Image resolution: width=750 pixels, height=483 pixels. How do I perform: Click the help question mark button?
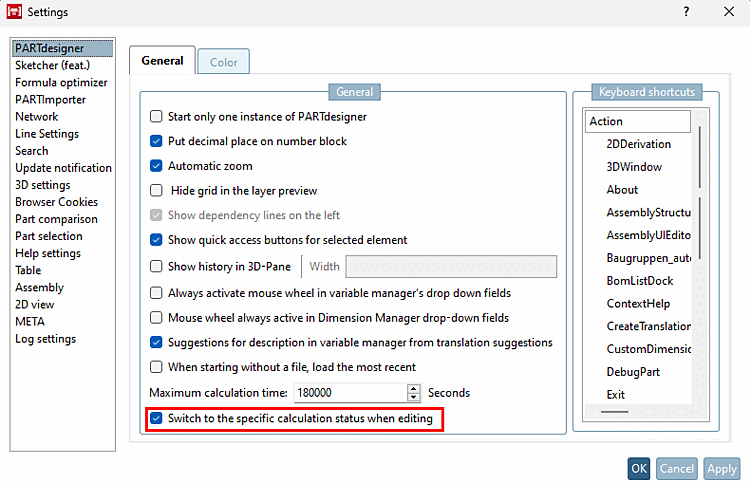(686, 11)
